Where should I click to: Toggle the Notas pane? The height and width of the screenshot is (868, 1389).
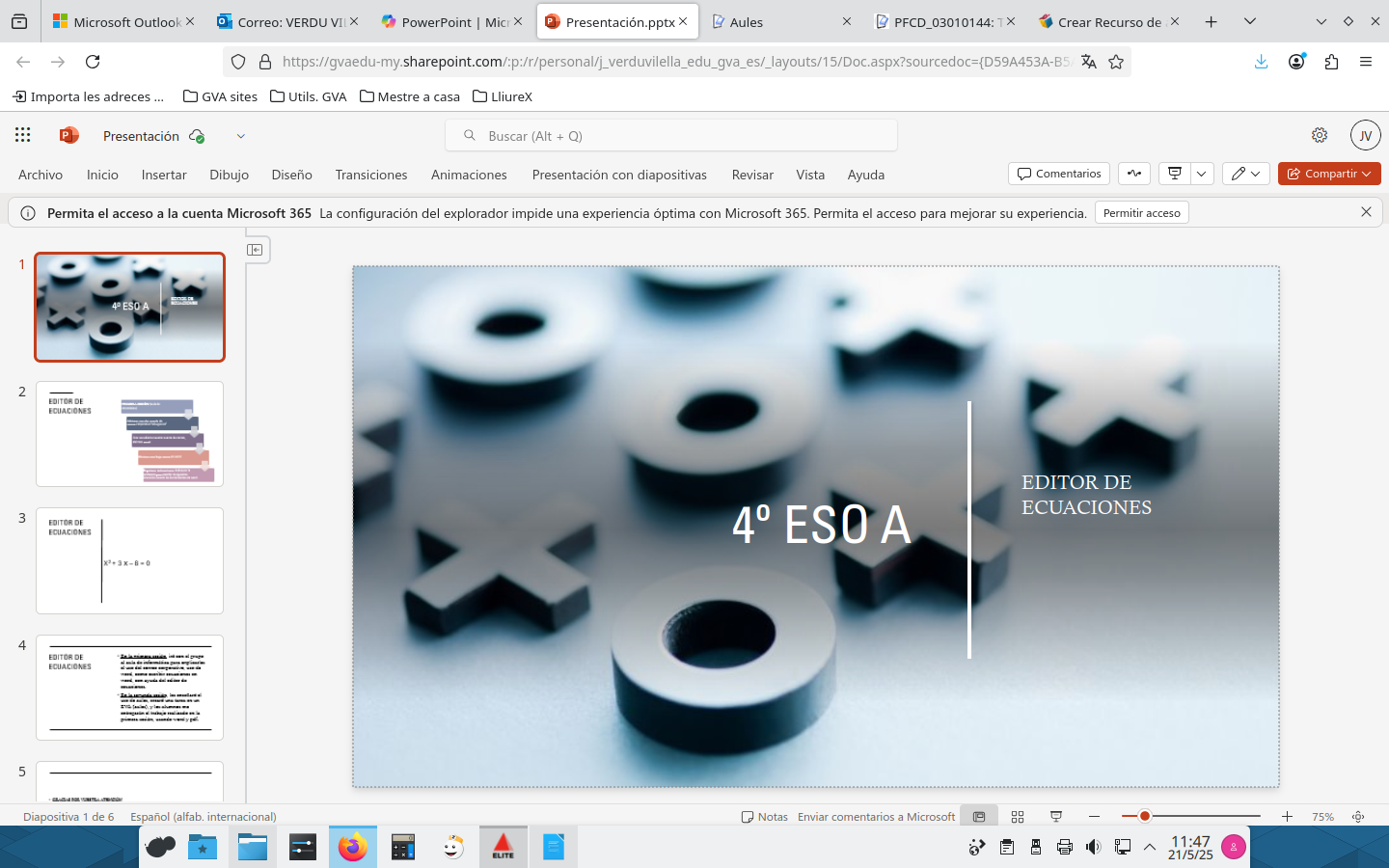[764, 817]
